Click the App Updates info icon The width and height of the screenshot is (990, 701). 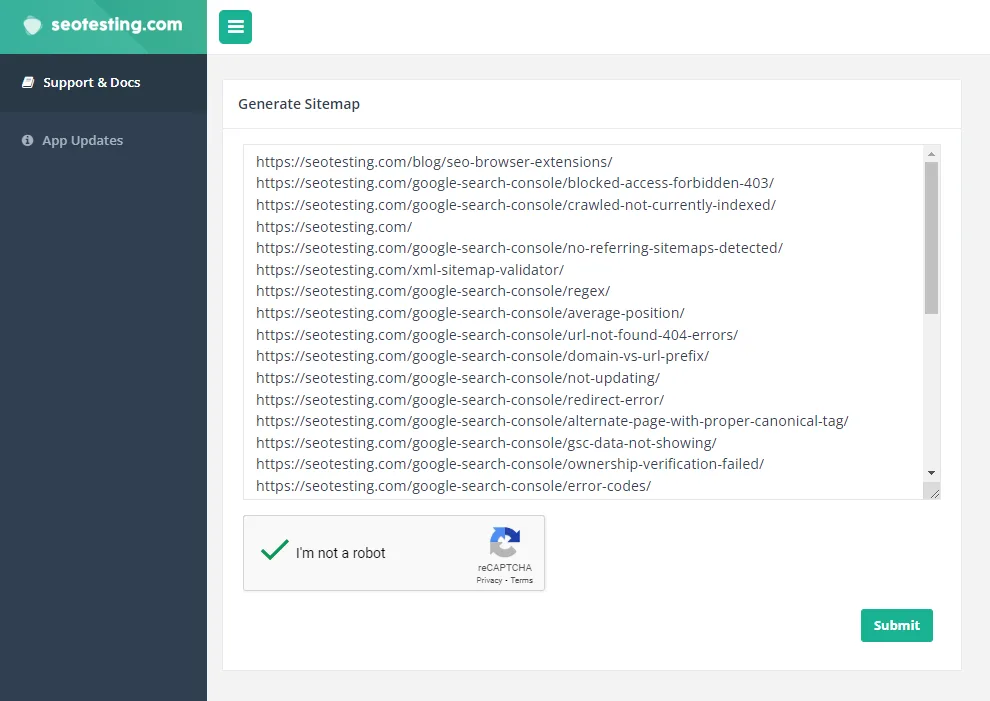tap(27, 140)
